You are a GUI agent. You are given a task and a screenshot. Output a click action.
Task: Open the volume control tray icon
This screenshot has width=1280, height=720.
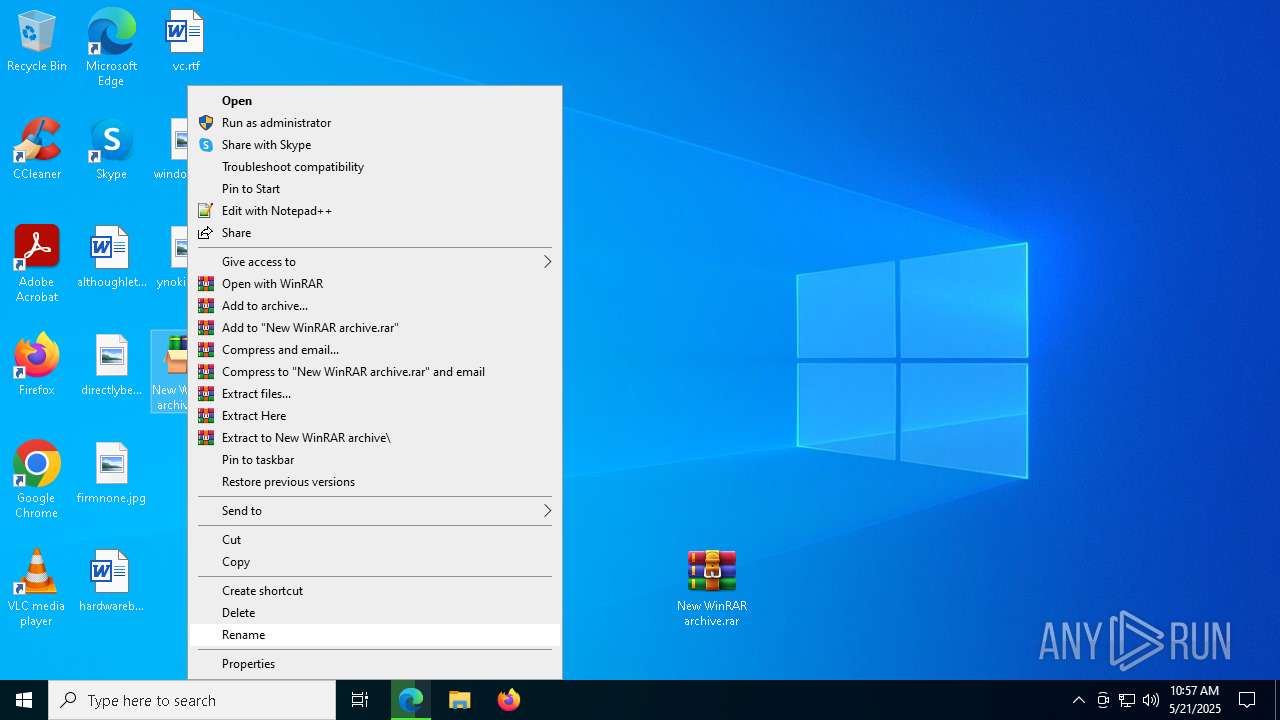1151,700
